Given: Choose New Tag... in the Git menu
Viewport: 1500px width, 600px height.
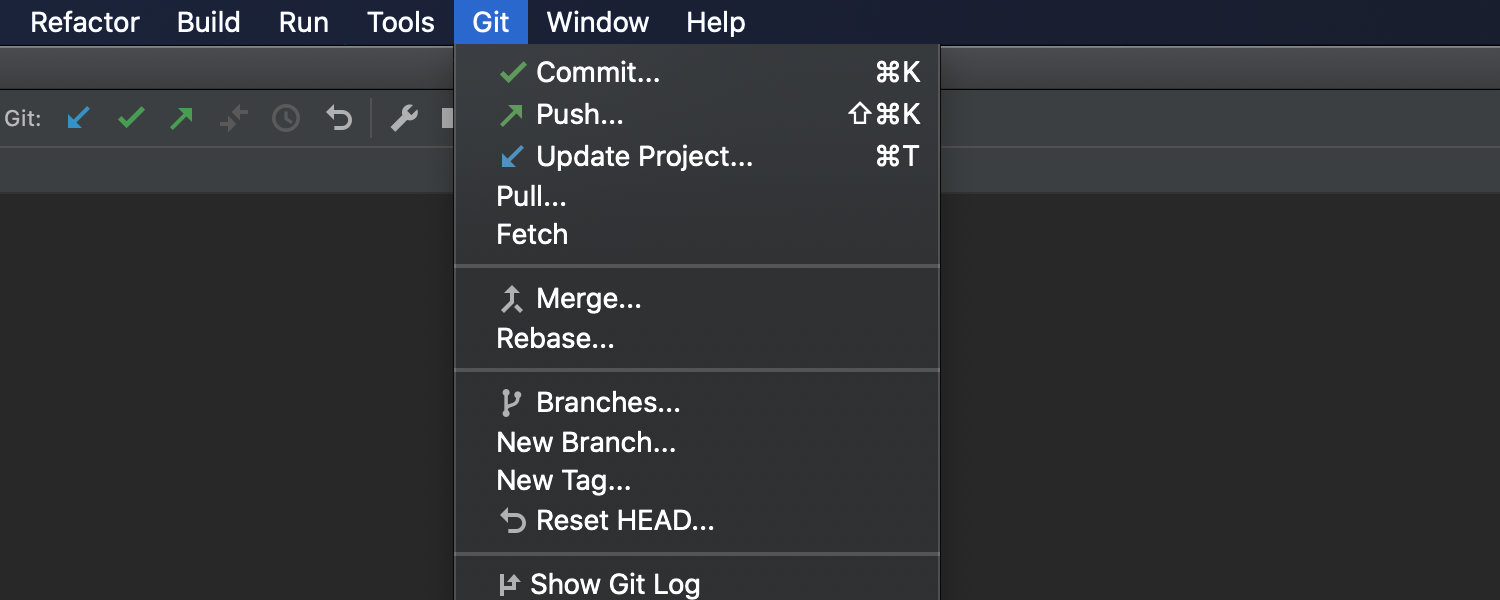Looking at the screenshot, I should pyautogui.click(x=563, y=481).
